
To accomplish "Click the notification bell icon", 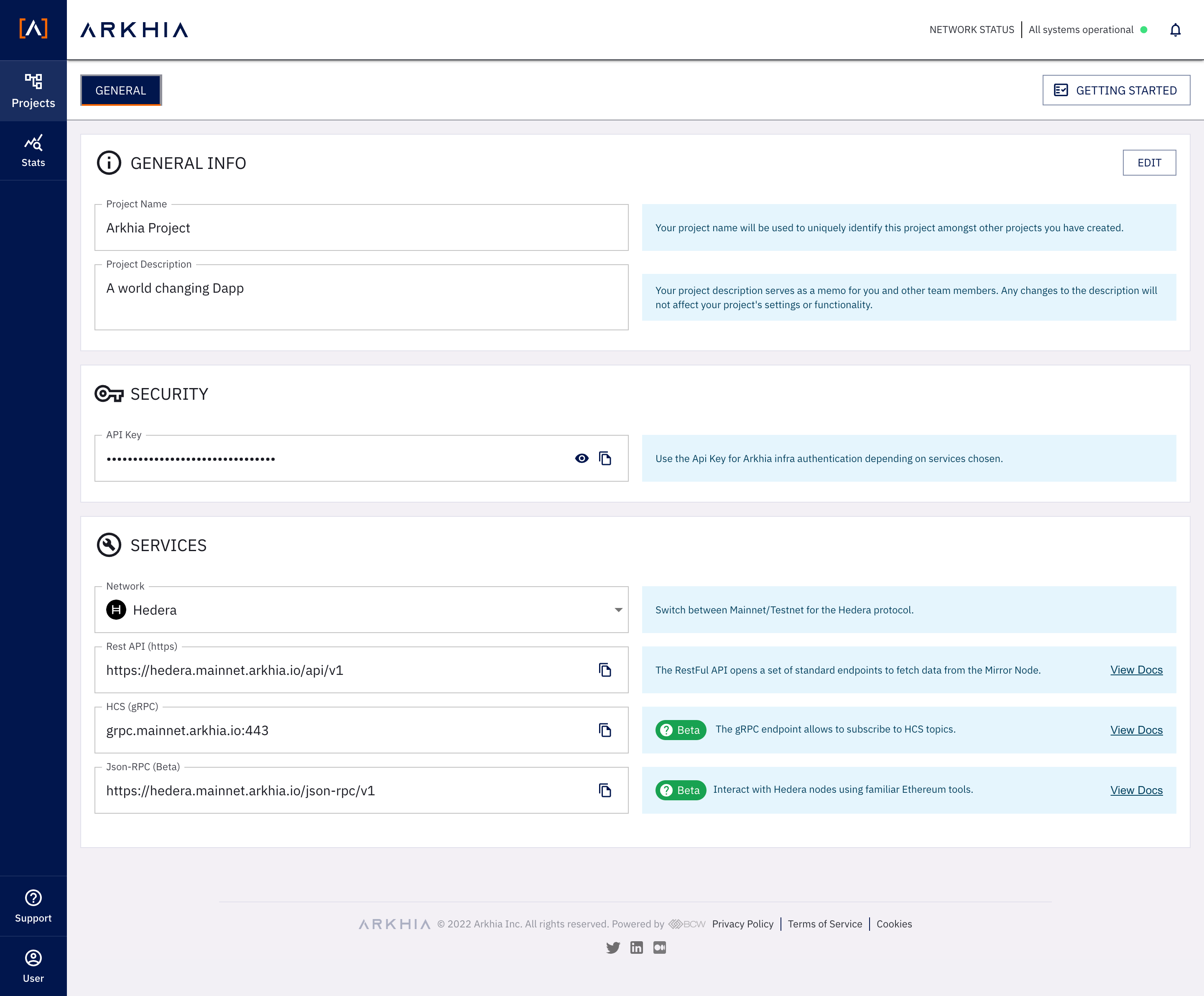I will click(x=1175, y=30).
